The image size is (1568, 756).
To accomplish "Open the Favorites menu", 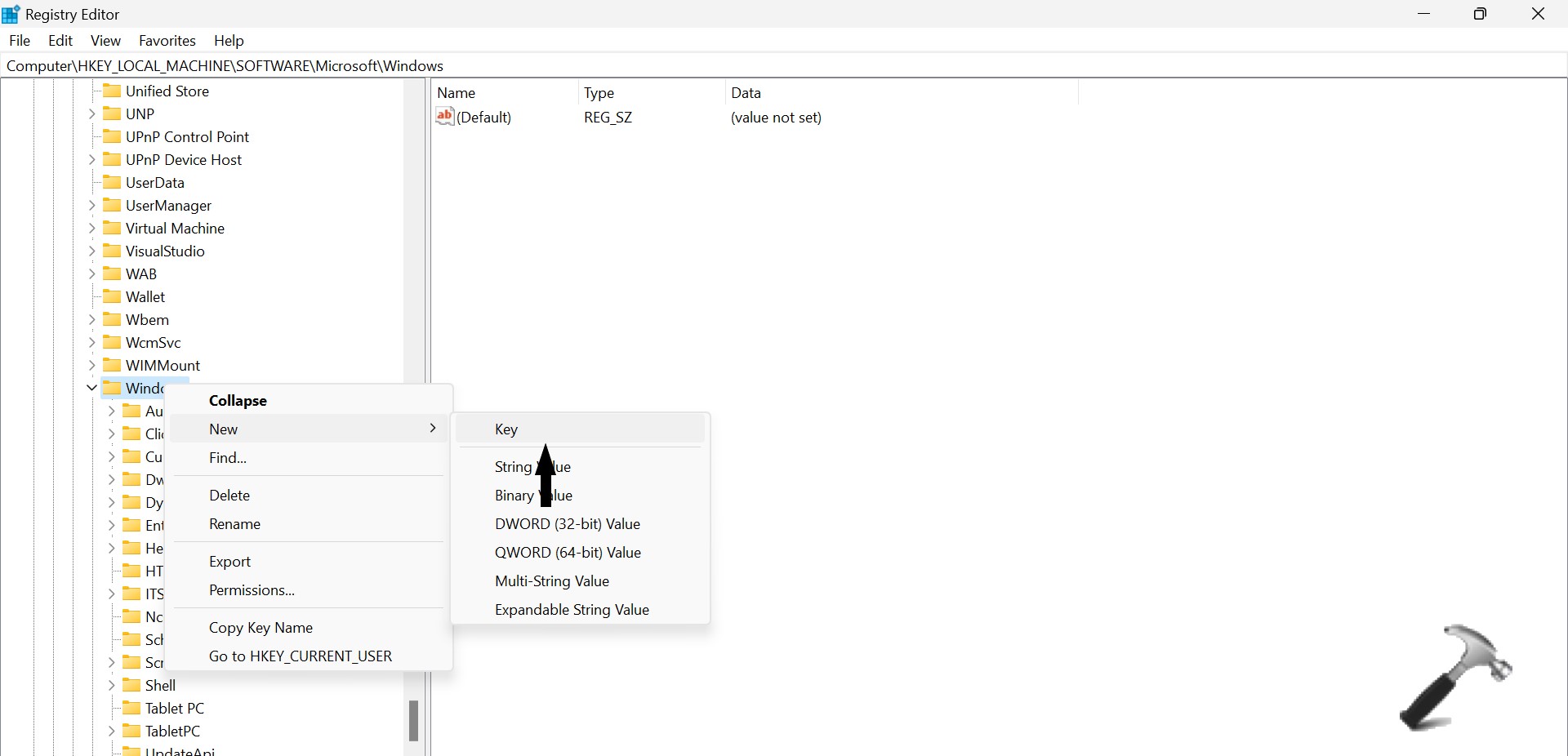I will tap(167, 41).
